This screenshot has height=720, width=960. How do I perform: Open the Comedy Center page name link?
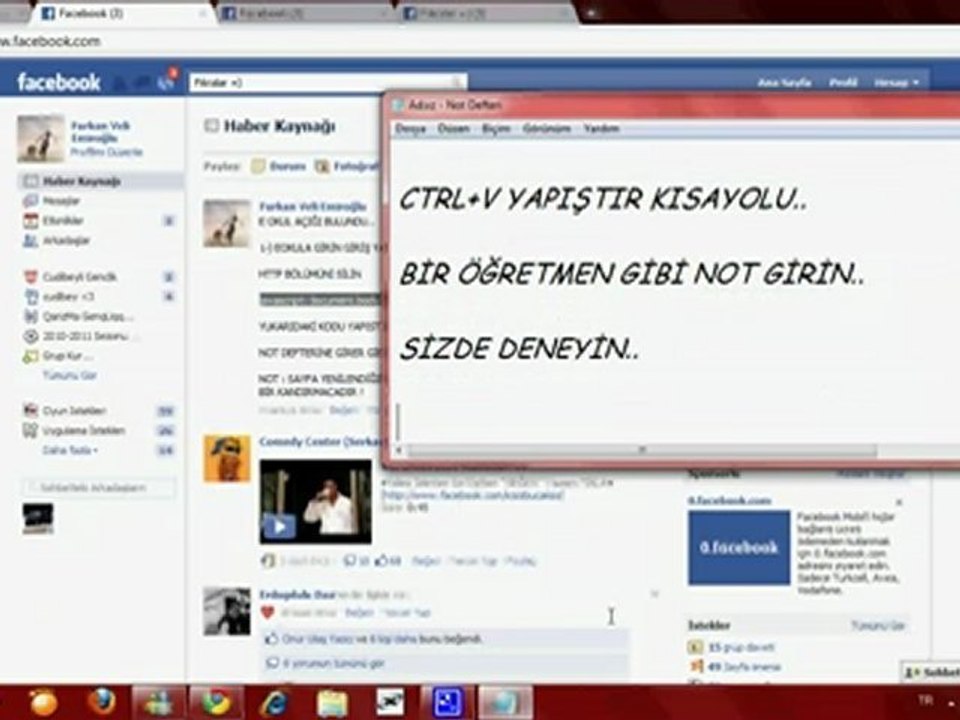click(x=320, y=441)
